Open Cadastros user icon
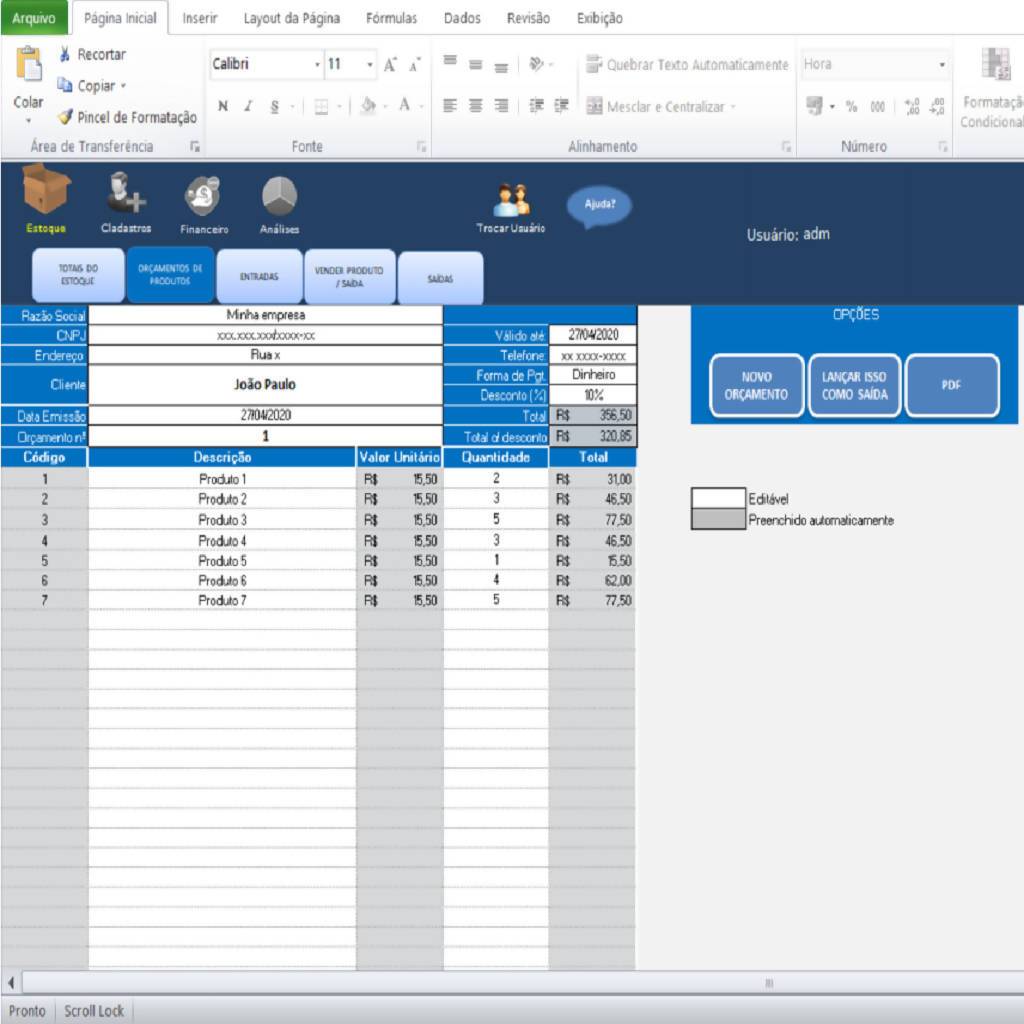The width and height of the screenshot is (1024, 1024). 126,194
